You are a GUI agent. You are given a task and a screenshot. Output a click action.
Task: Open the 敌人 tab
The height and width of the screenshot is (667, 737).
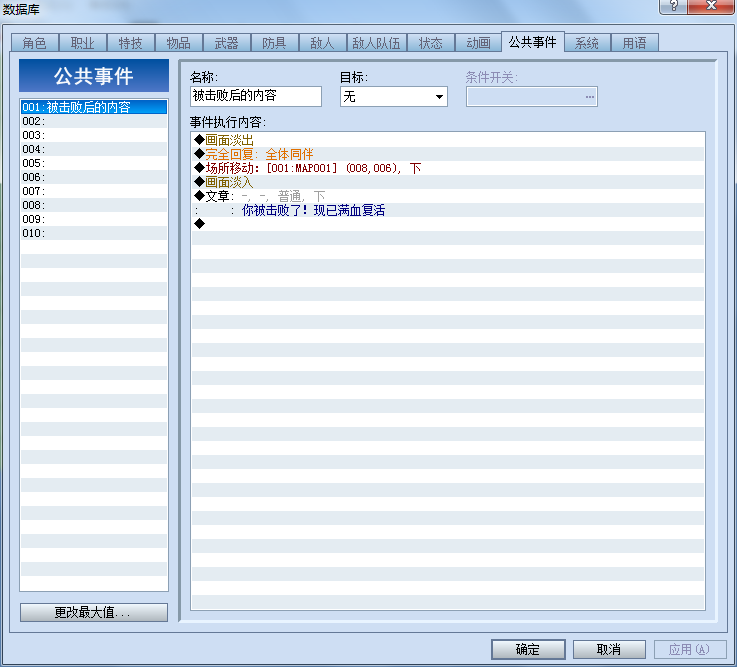322,43
